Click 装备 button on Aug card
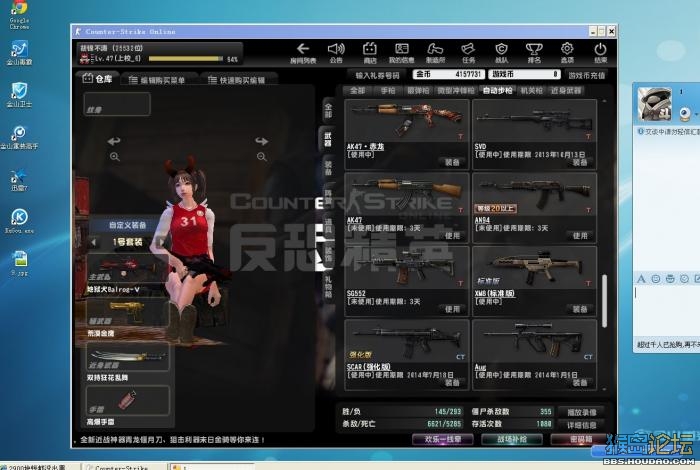 click(579, 383)
